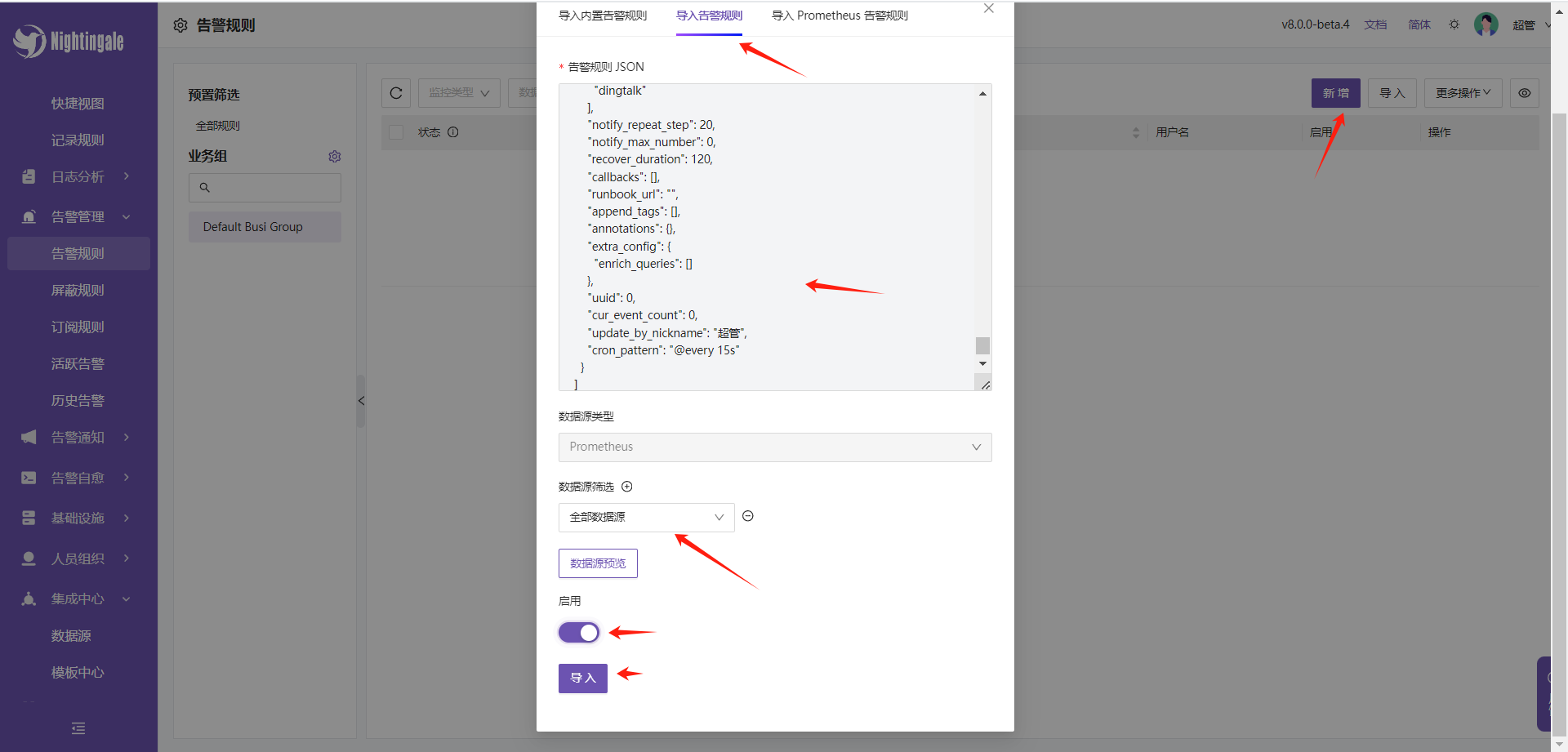Switch to 导入内置告警规则 tab
Image resolution: width=1568 pixels, height=752 pixels.
pyautogui.click(x=603, y=16)
